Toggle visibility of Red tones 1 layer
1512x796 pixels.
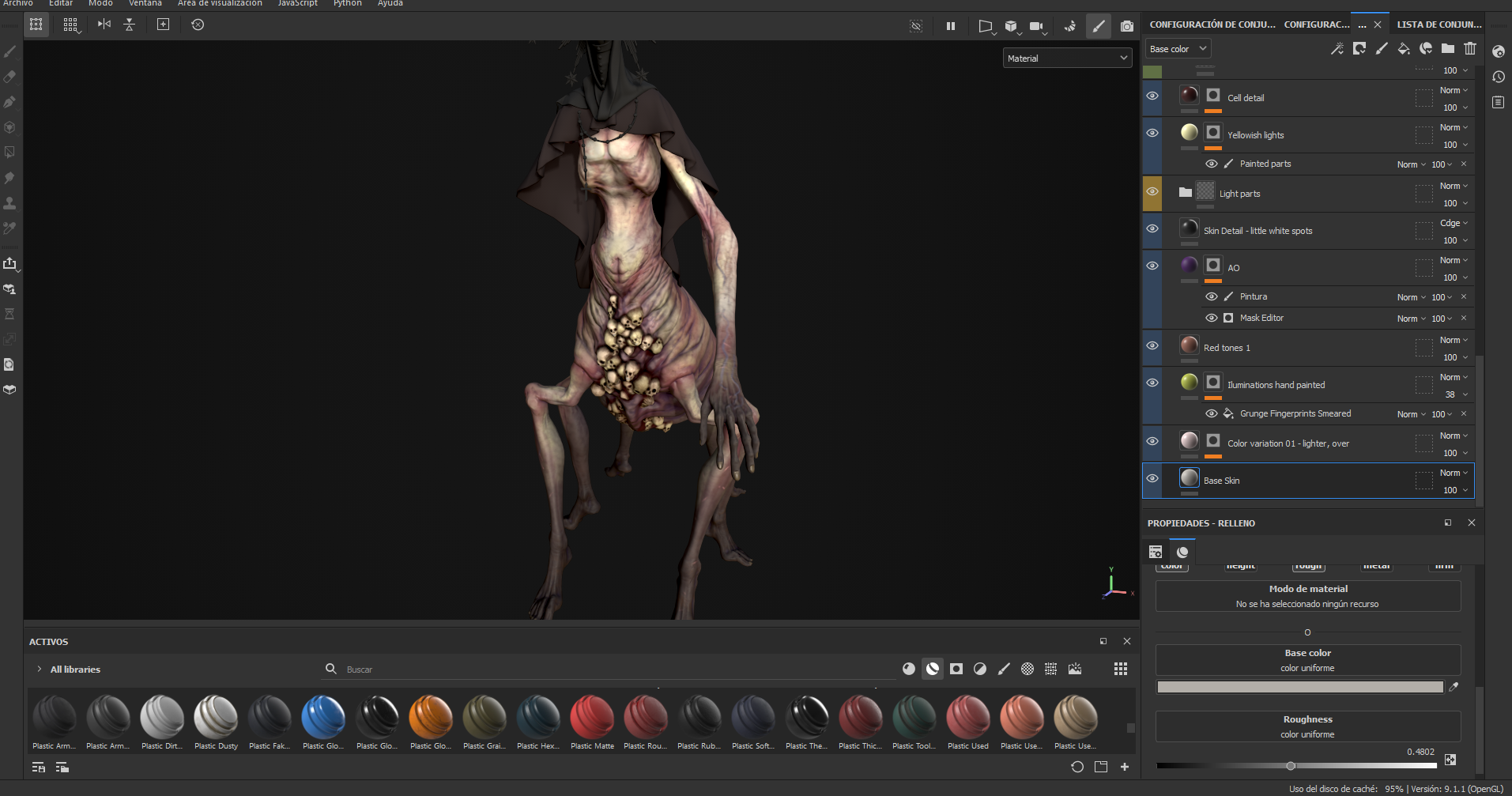point(1152,346)
